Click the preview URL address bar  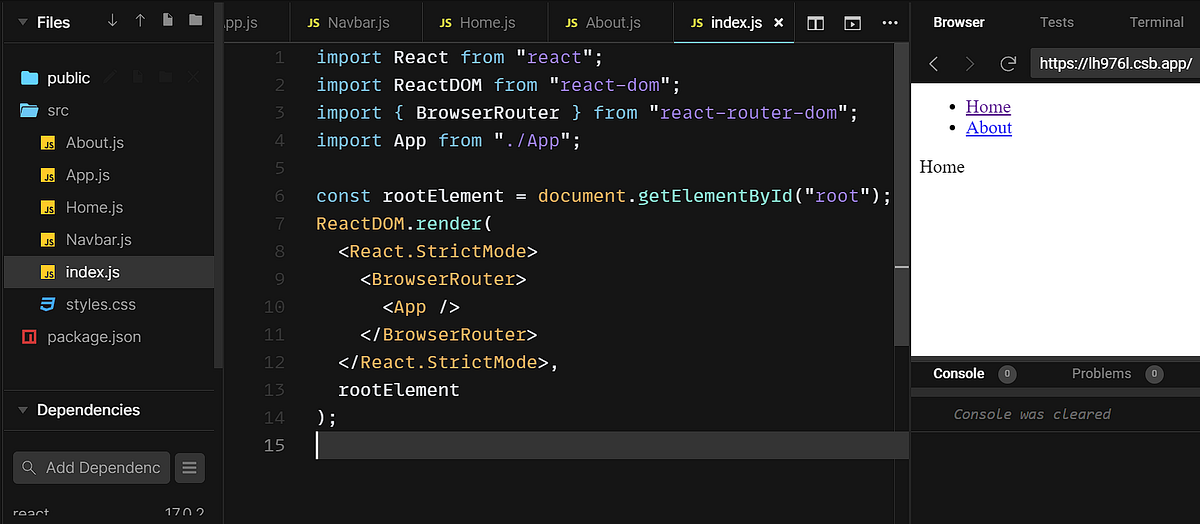[x=1114, y=63]
